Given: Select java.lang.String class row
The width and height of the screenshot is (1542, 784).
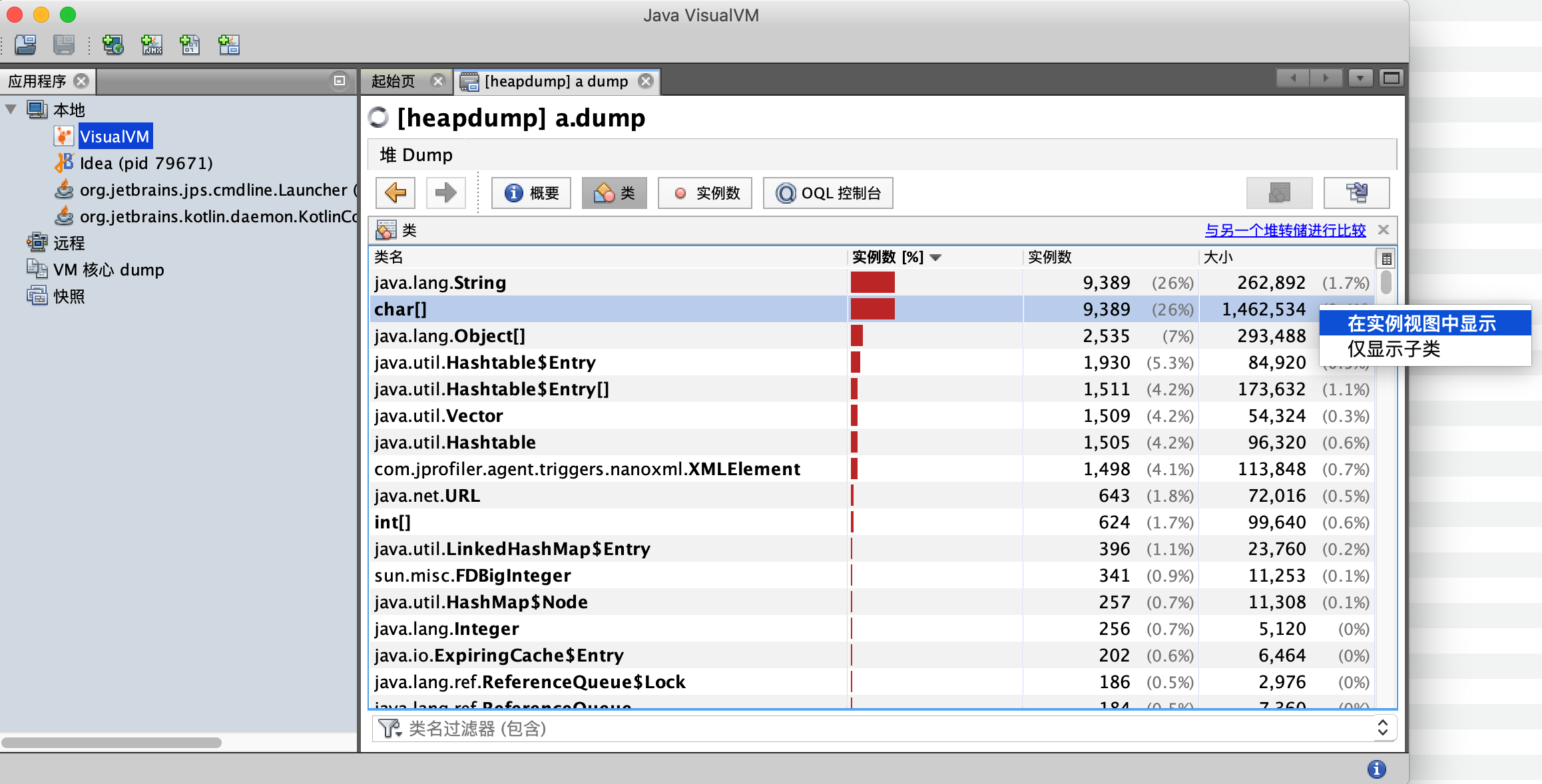Looking at the screenshot, I should pos(872,283).
